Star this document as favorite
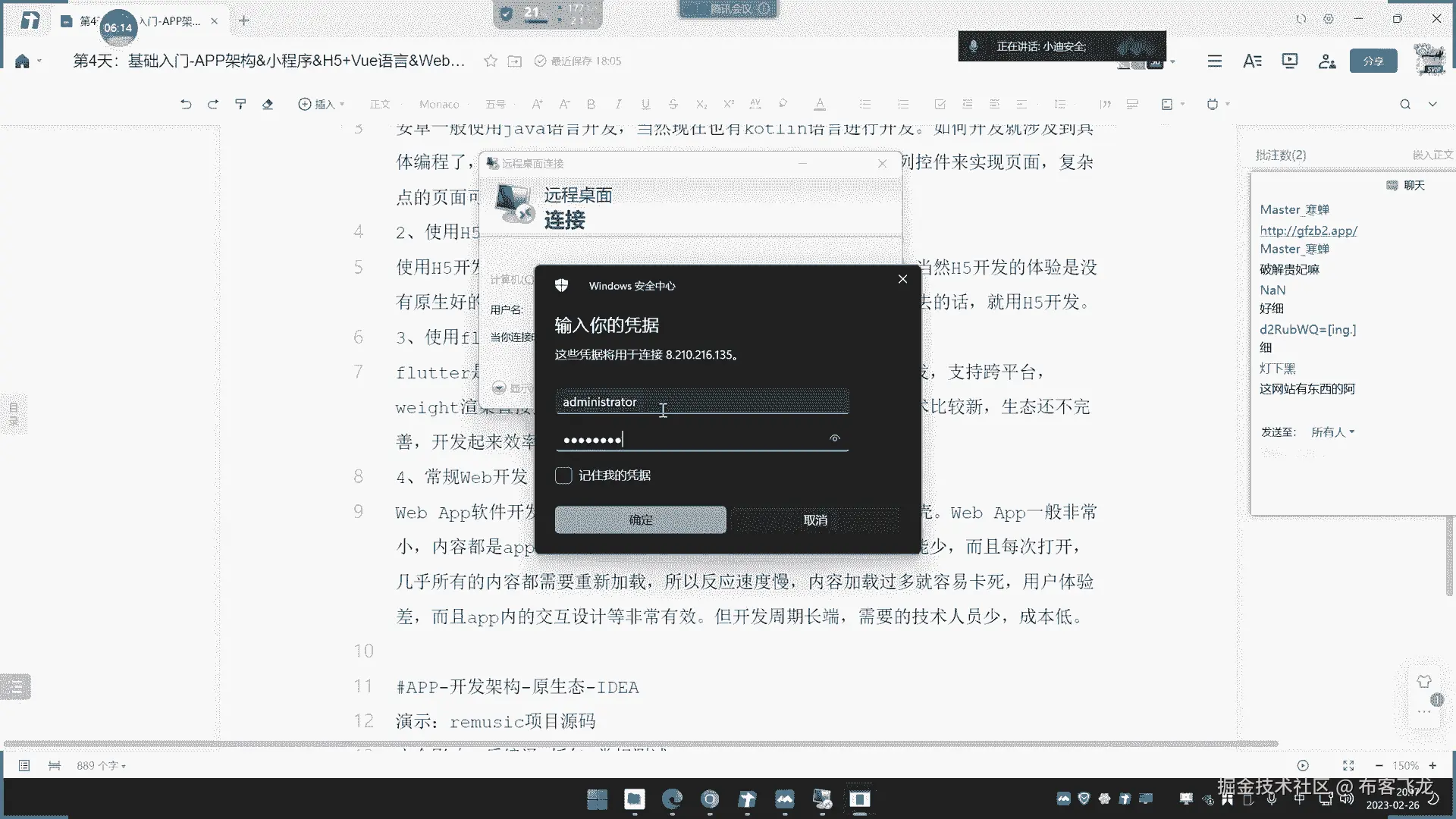 pyautogui.click(x=491, y=61)
